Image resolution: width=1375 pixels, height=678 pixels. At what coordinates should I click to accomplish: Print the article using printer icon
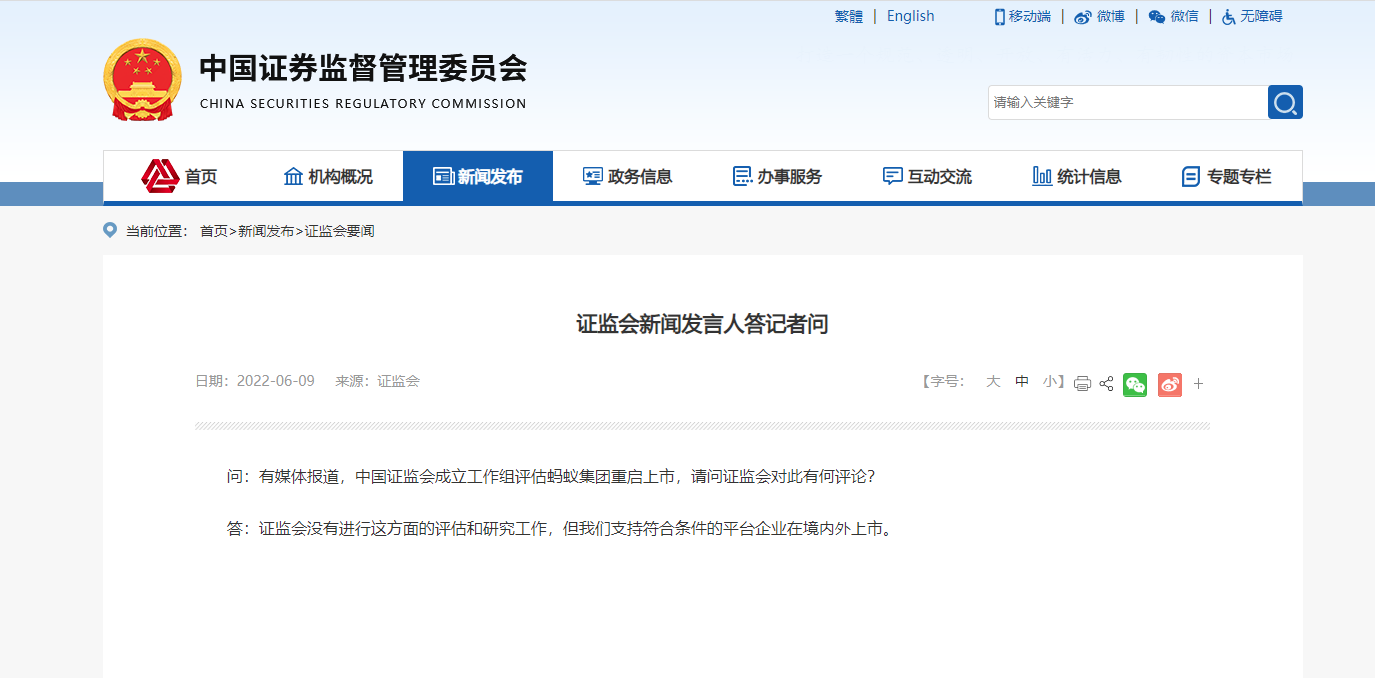coord(1082,383)
